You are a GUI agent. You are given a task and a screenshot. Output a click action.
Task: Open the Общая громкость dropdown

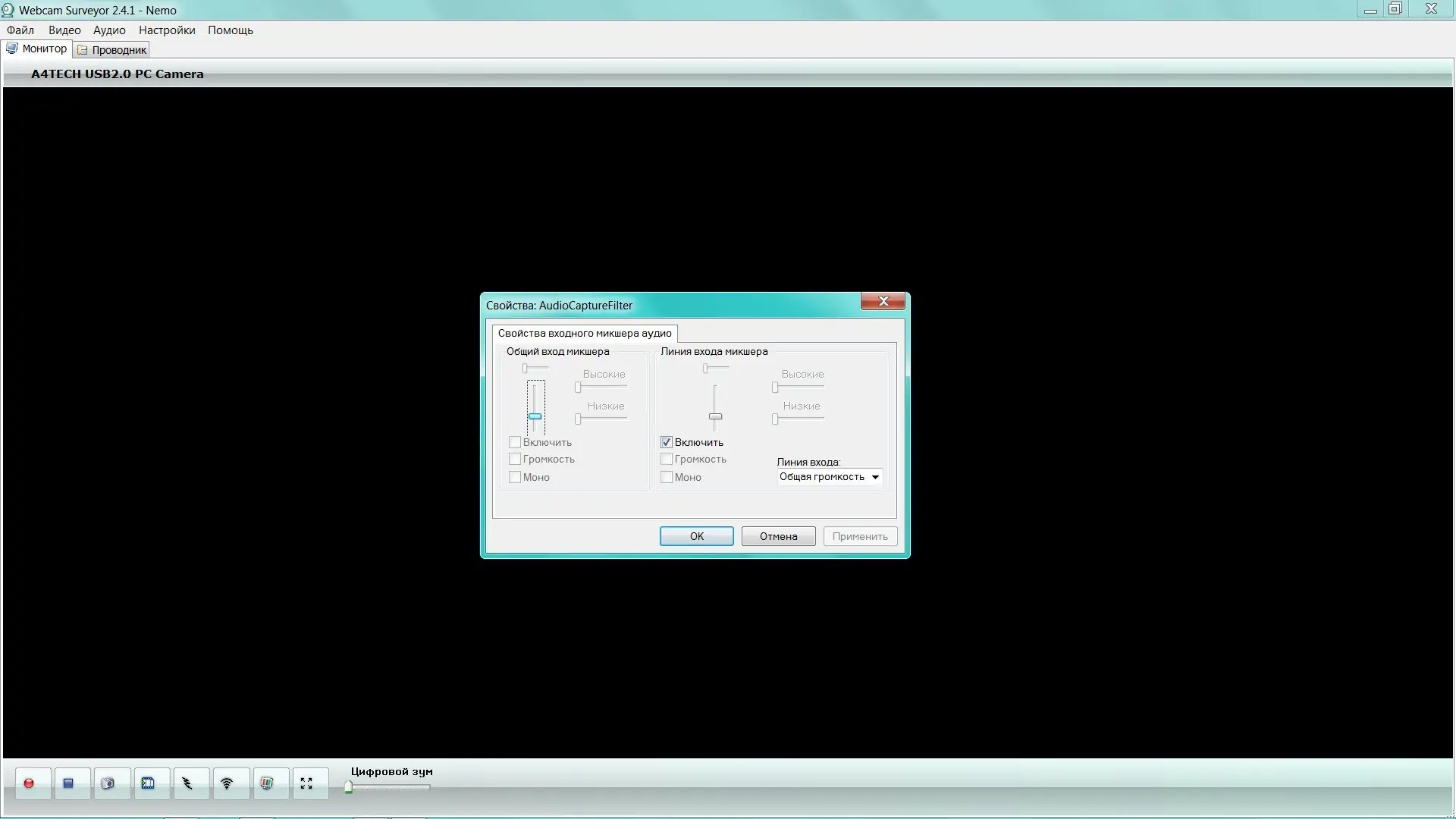[x=830, y=477]
